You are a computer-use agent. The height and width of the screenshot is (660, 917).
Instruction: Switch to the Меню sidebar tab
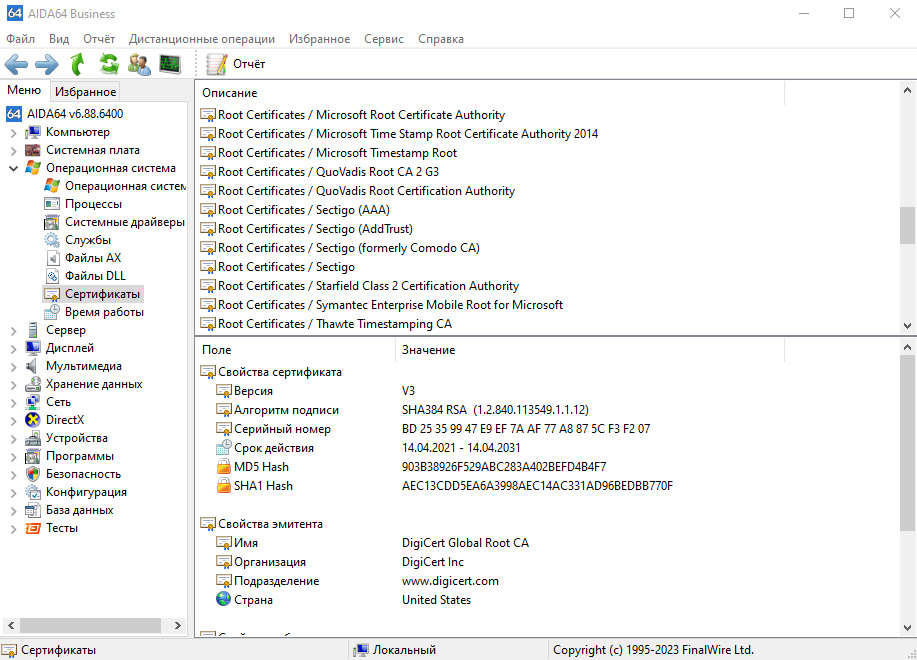(x=24, y=90)
